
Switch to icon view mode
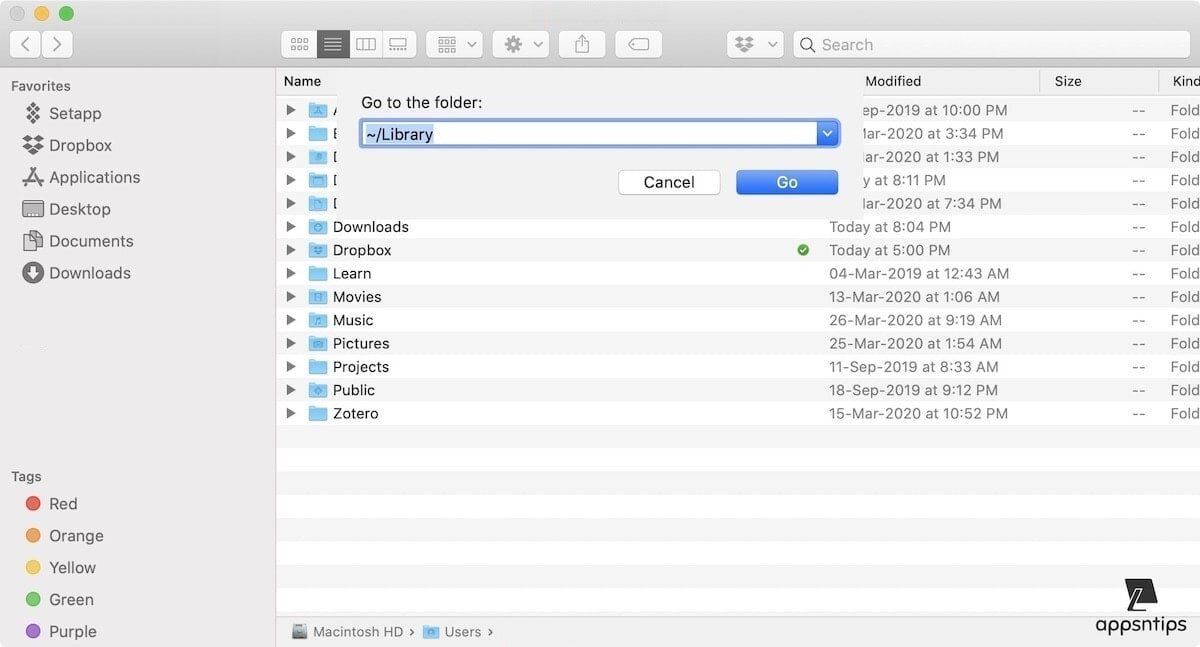[299, 44]
